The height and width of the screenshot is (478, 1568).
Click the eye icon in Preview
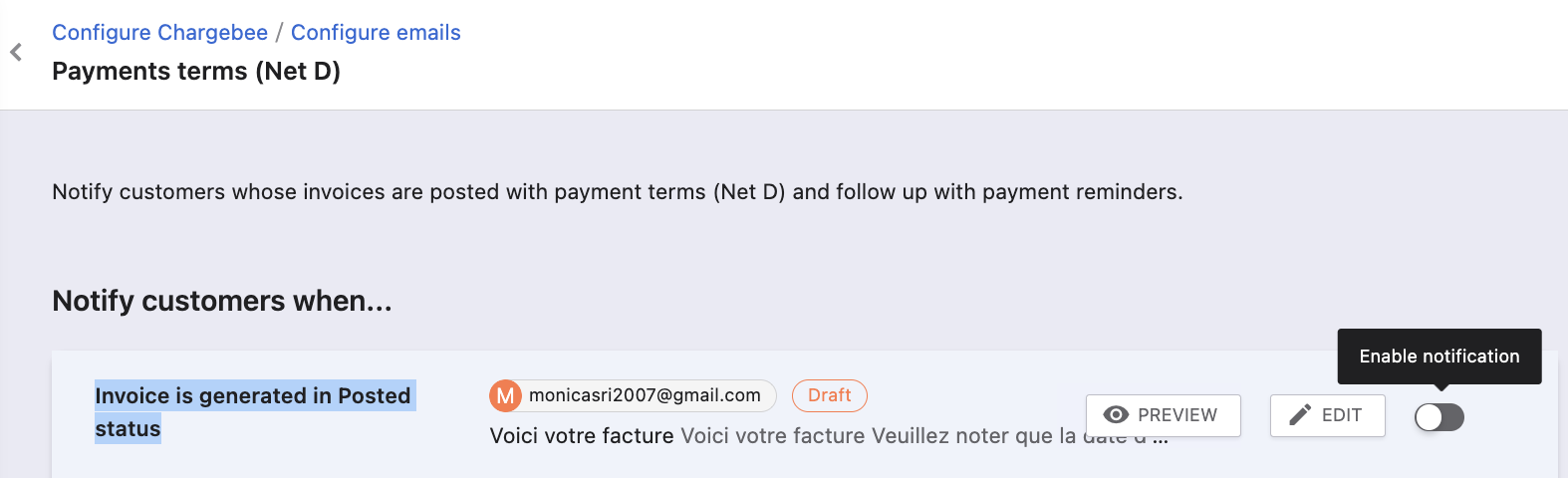coord(1116,415)
